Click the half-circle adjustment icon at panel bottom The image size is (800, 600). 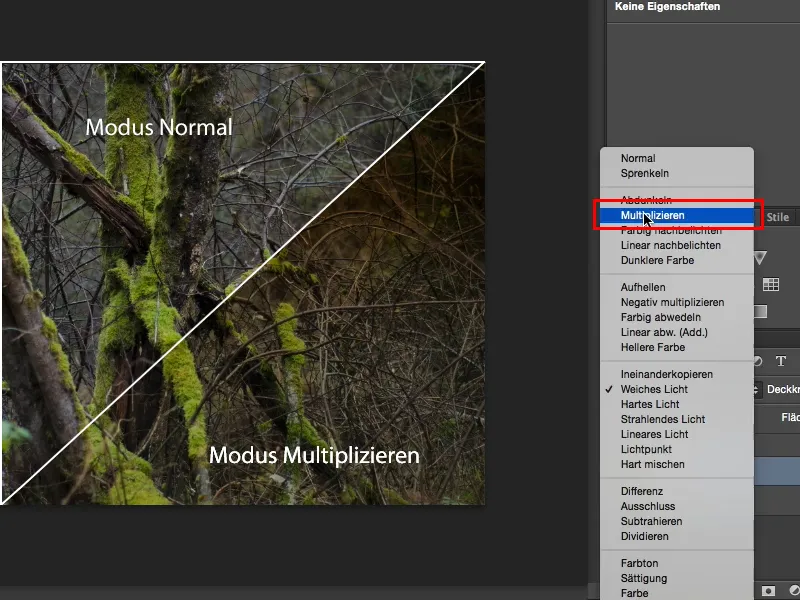coord(794,590)
